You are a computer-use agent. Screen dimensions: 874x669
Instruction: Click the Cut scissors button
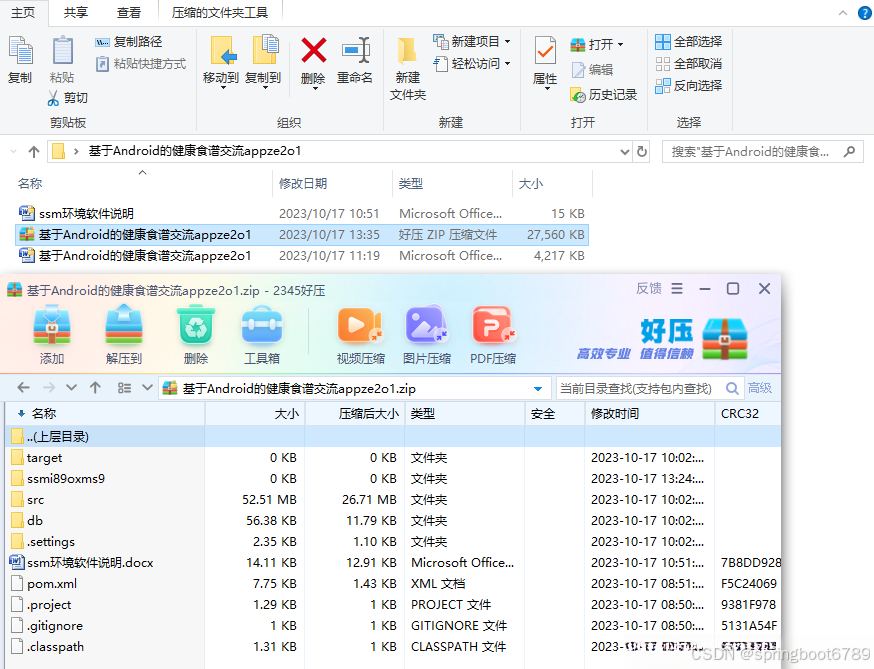click(x=68, y=98)
